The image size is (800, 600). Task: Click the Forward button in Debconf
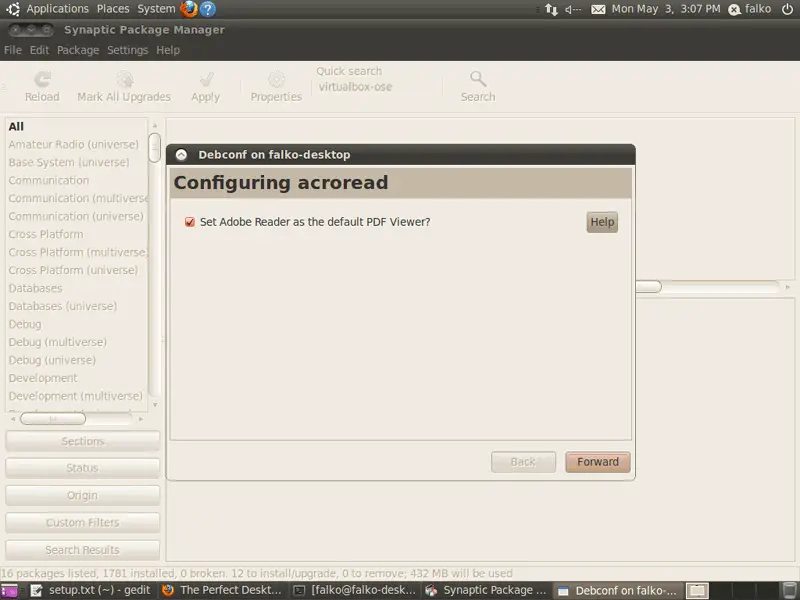(x=598, y=462)
